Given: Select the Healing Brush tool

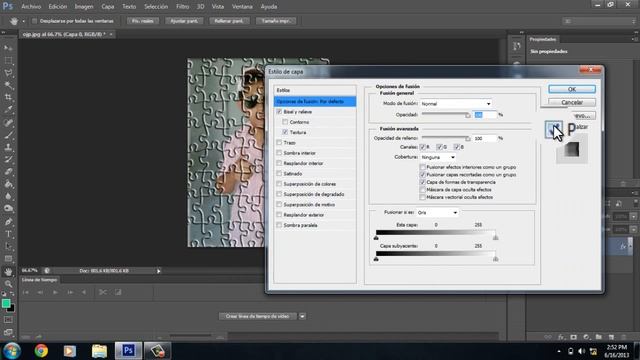Looking at the screenshot, I should [x=8, y=122].
